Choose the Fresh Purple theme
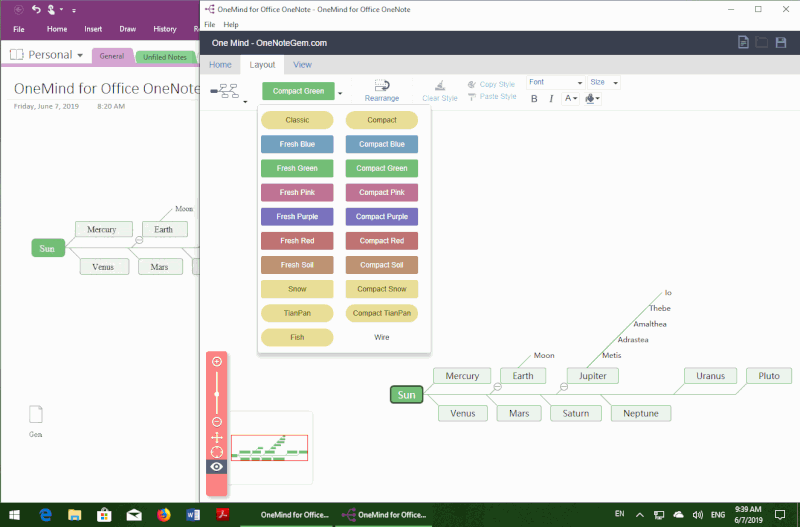This screenshot has height=527, width=800. click(297, 216)
